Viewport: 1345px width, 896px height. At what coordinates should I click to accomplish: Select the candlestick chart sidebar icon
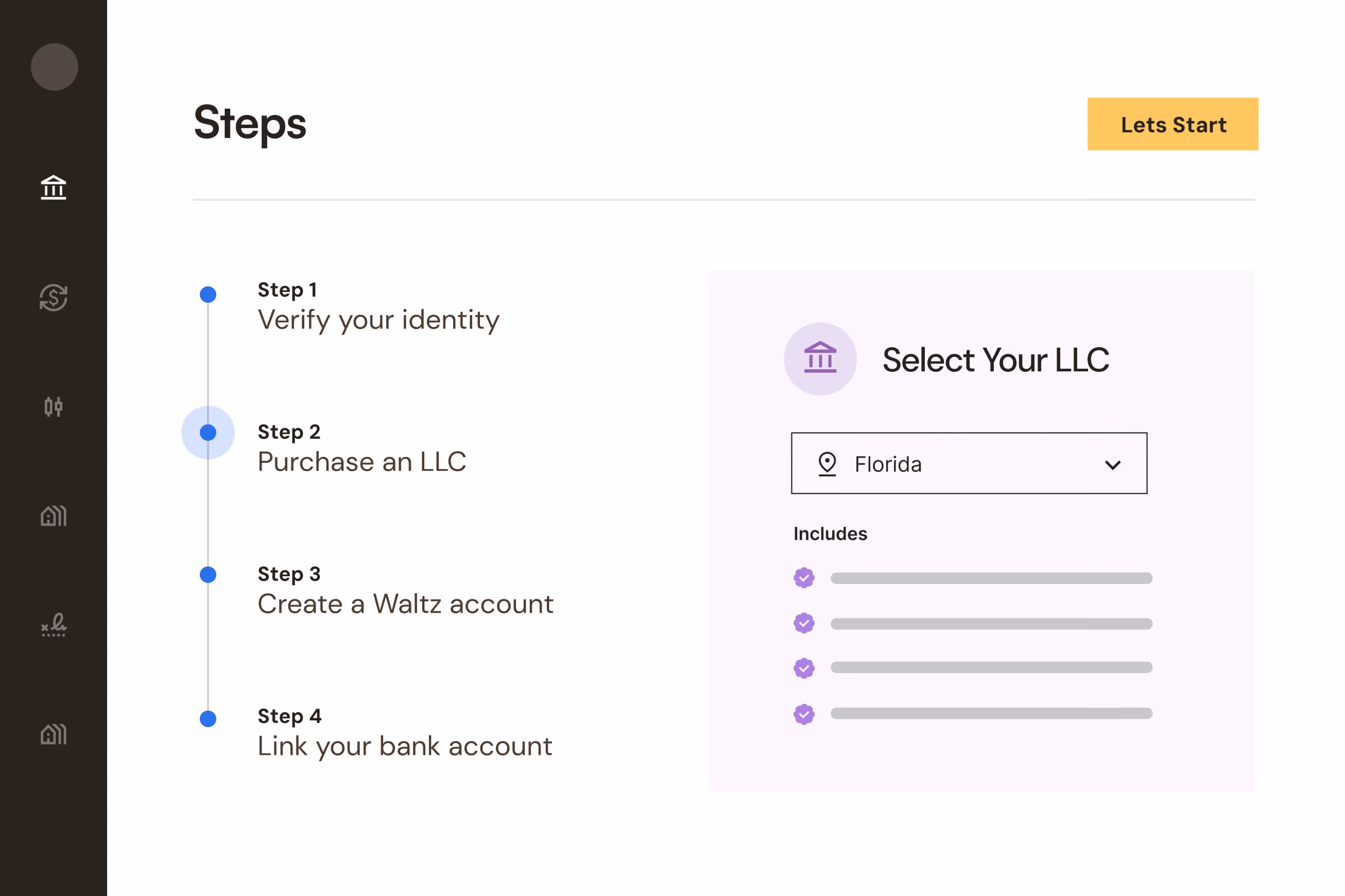click(x=54, y=406)
